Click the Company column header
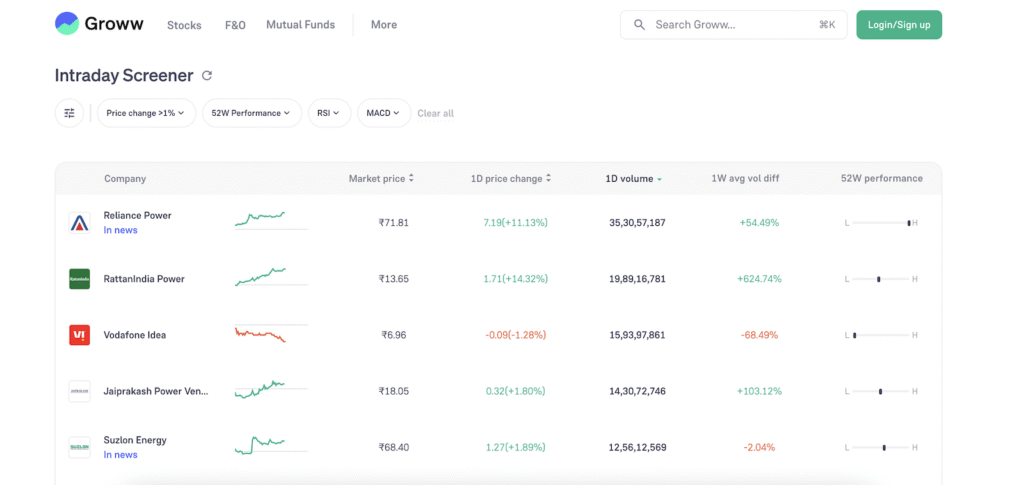This screenshot has width=1024, height=485. click(125, 178)
